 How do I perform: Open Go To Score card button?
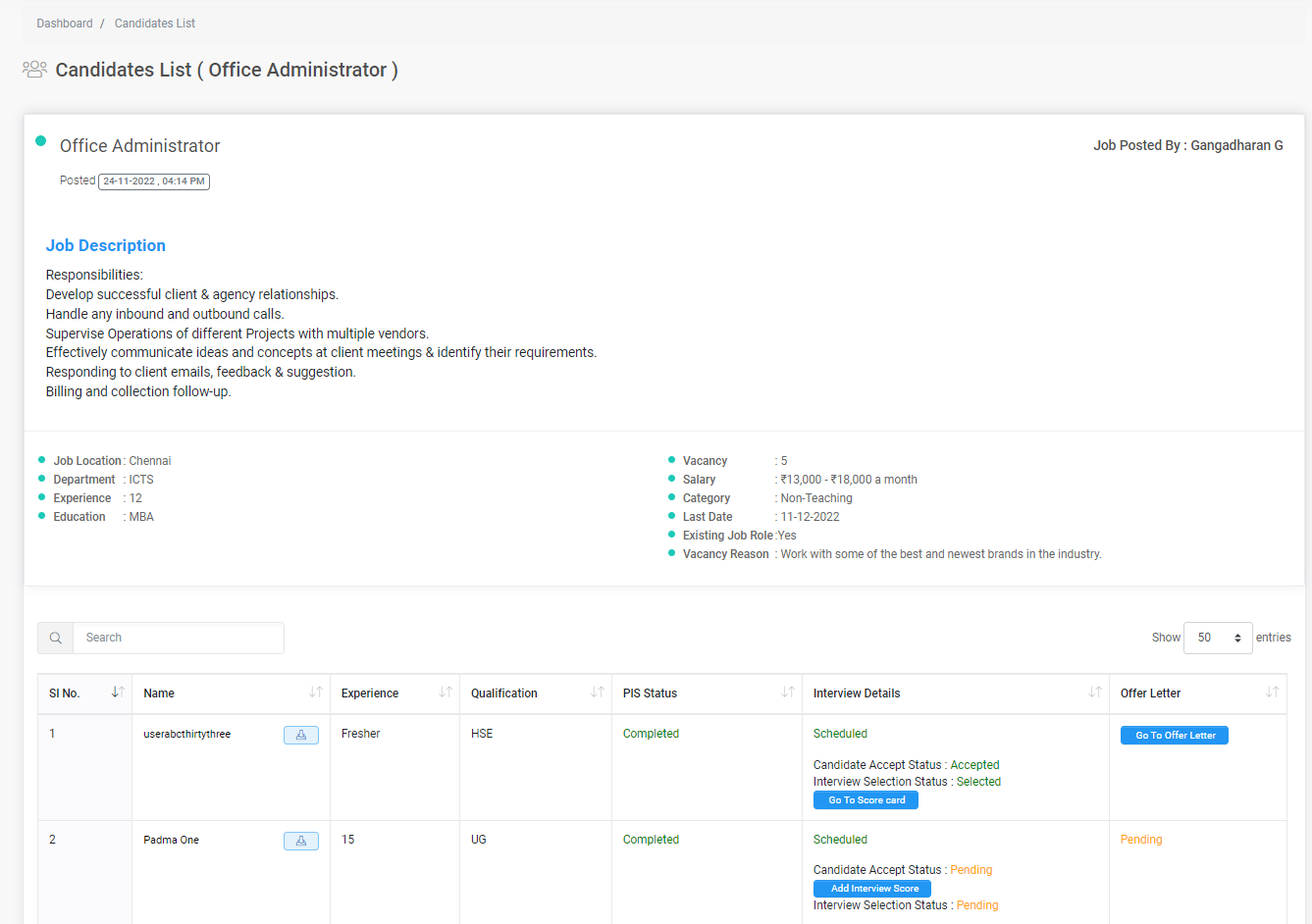point(866,800)
